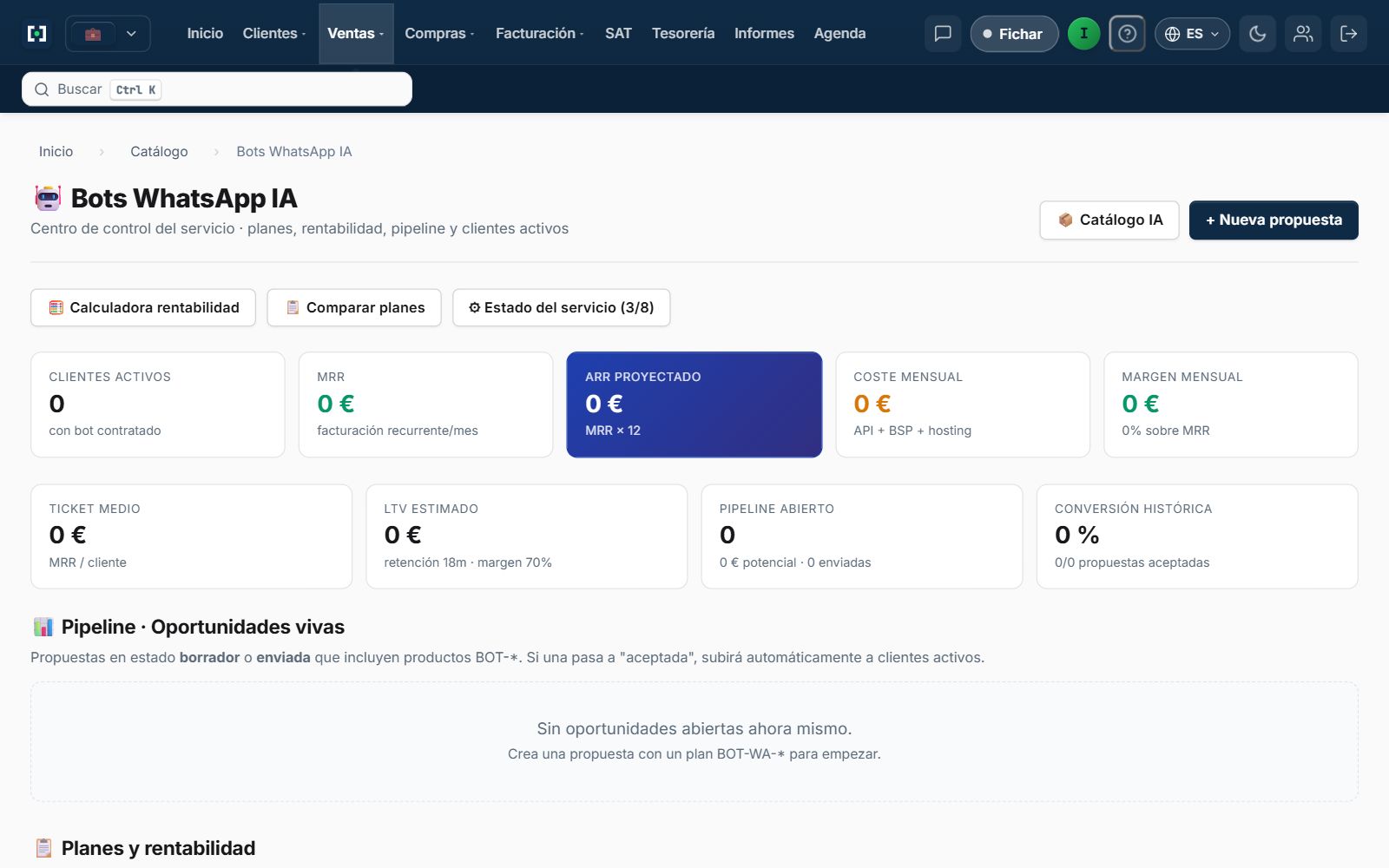
Task: Select the Pipeline abierto card
Action: point(862,536)
